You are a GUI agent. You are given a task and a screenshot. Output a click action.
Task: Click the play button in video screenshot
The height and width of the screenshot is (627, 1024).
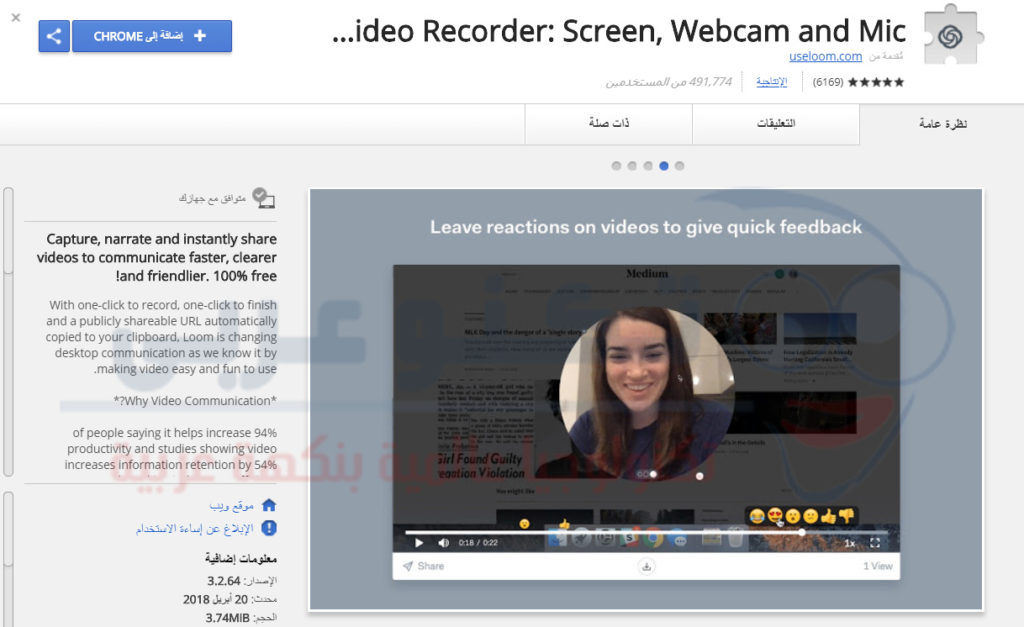[x=419, y=543]
